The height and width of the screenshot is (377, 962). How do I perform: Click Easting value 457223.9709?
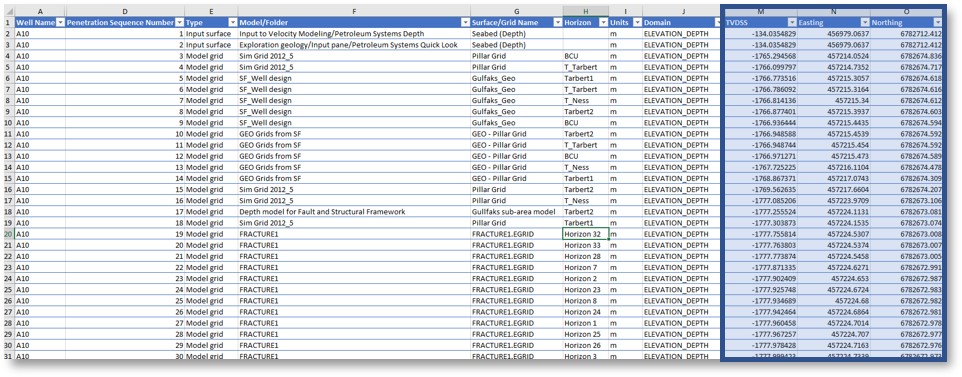click(x=833, y=200)
